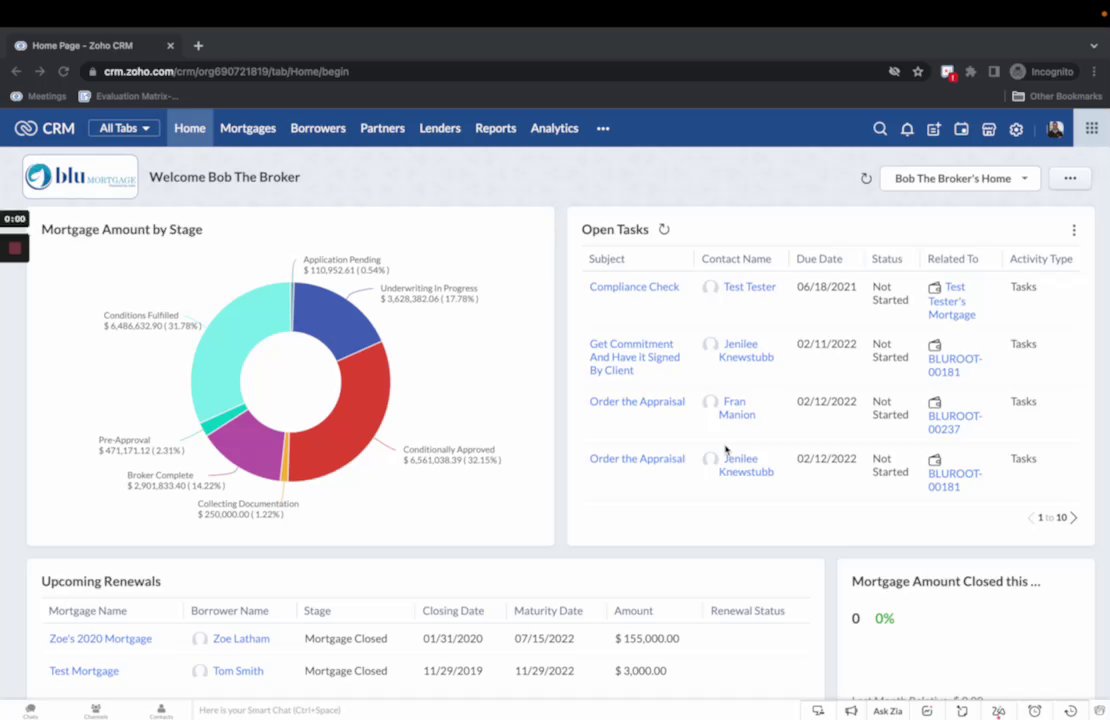1110x720 pixels.
Task: Open the marketplace store icon
Action: coord(989,129)
